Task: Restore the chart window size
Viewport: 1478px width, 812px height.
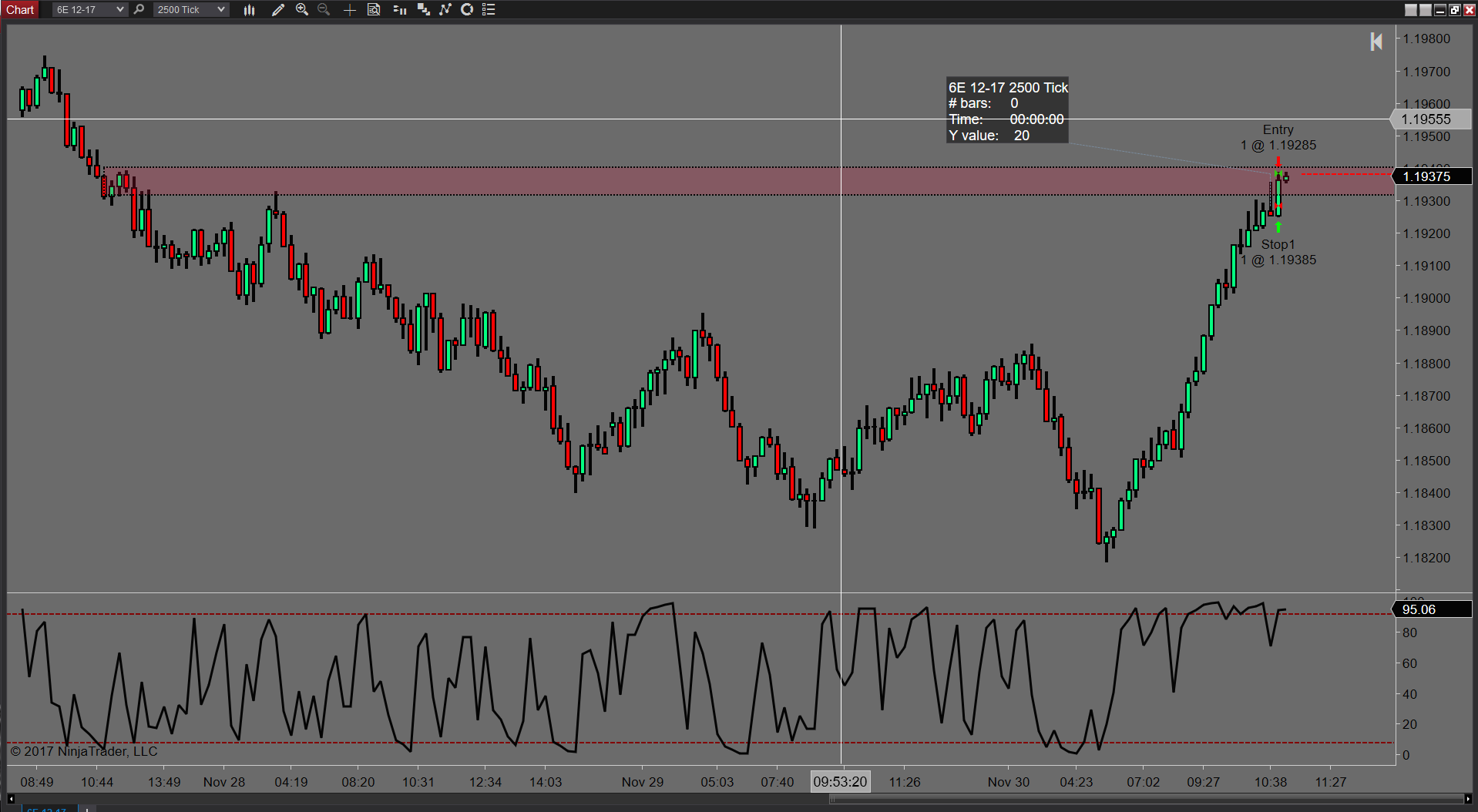Action: tap(1454, 10)
